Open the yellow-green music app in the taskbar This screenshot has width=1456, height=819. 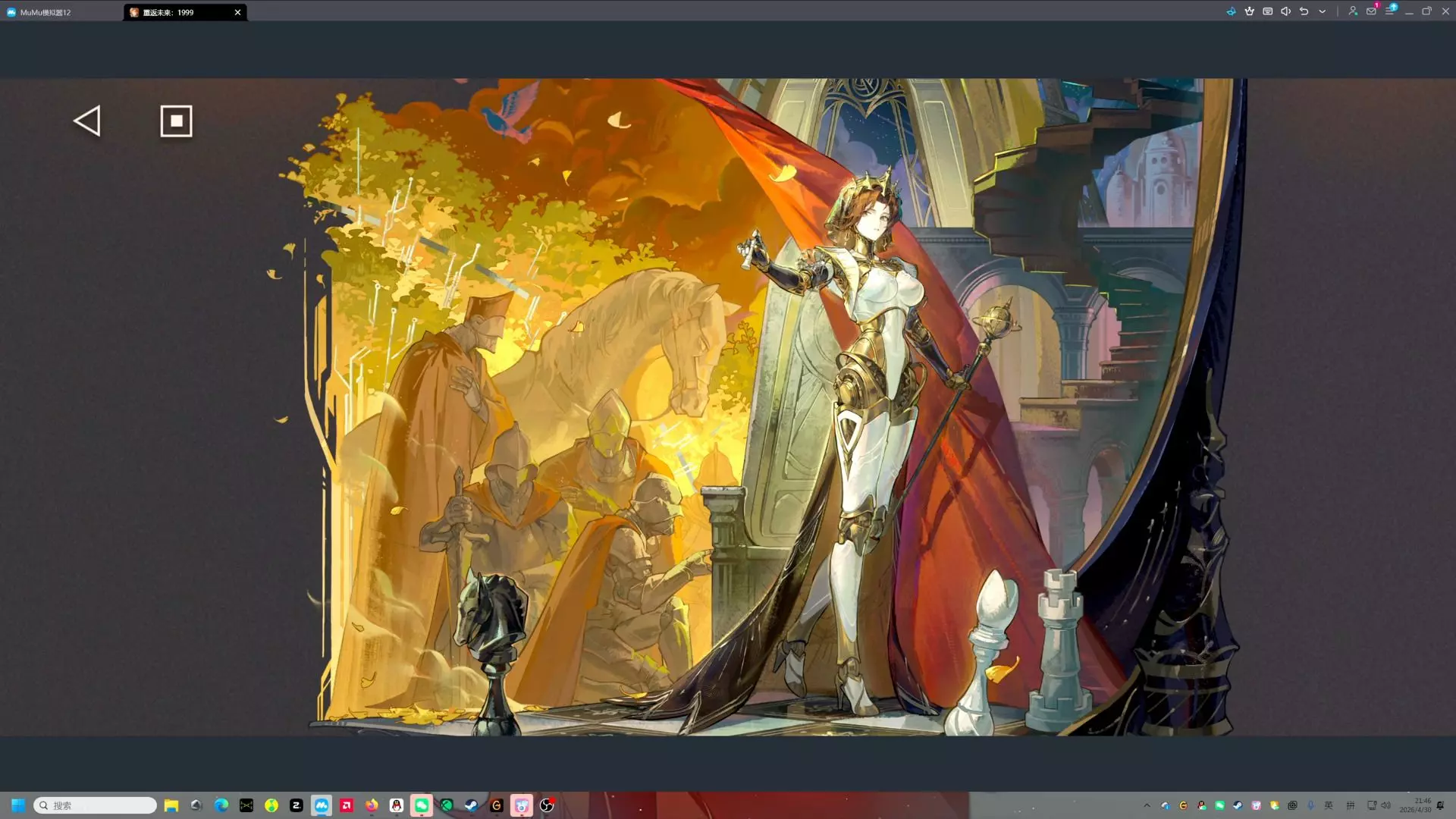271,805
